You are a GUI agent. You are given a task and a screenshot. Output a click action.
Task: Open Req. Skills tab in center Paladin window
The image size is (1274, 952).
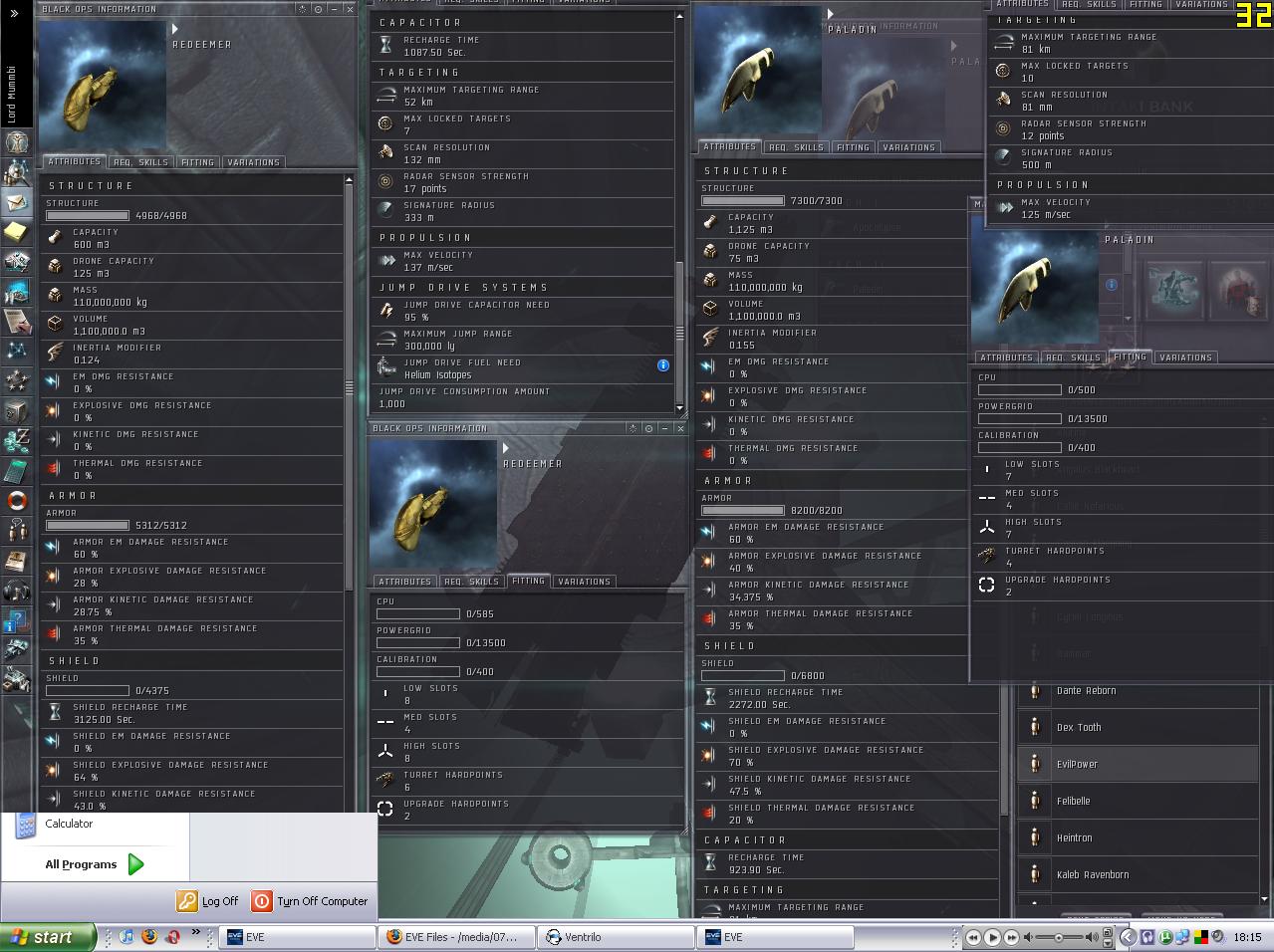(x=796, y=147)
